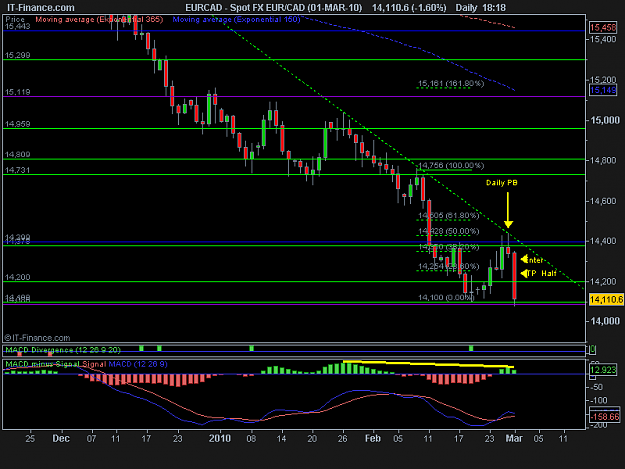The width and height of the screenshot is (625, 469).
Task: Click 14,400 on the price axis
Action: 604,241
